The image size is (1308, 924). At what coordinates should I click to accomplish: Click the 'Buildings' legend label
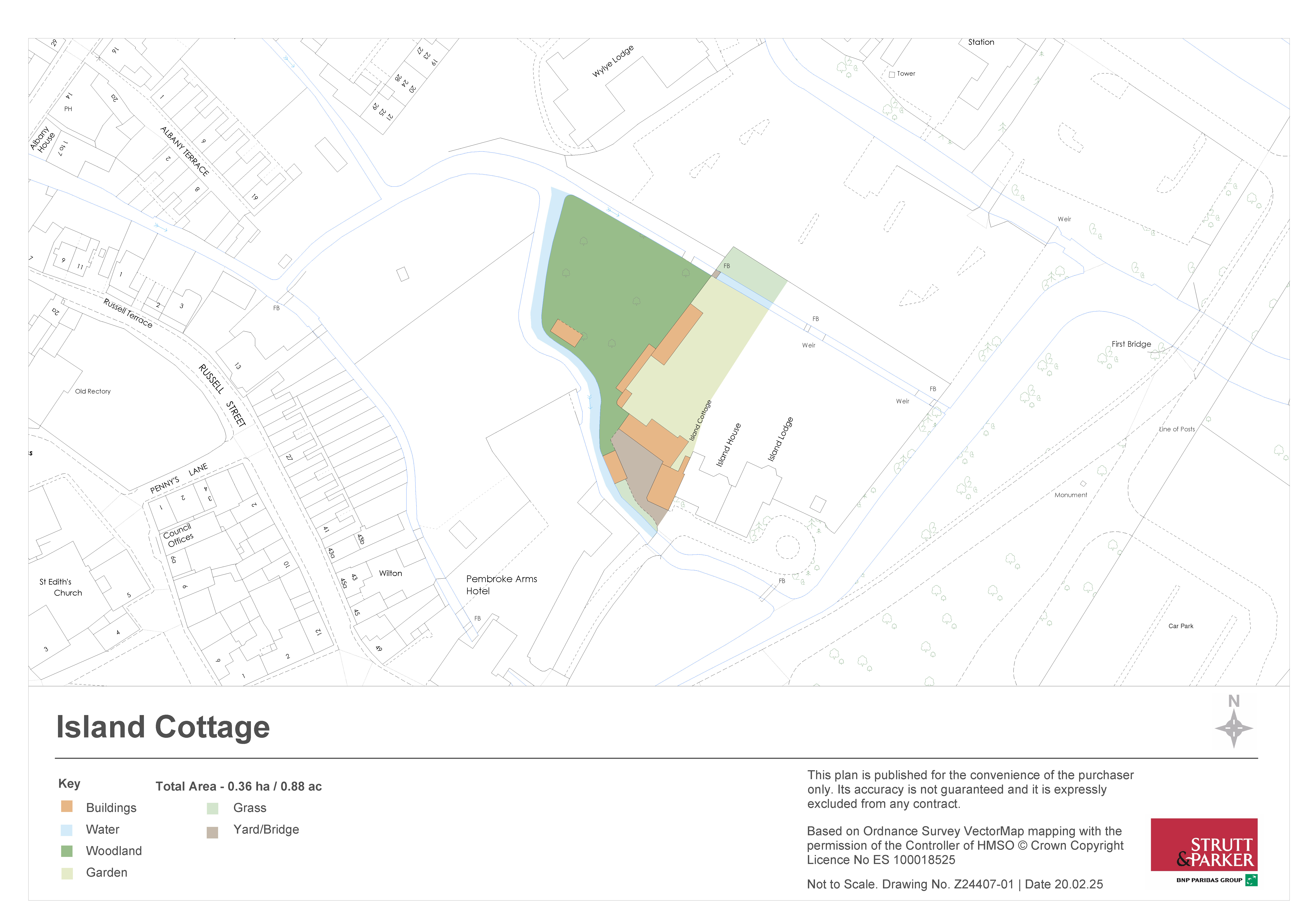(111, 808)
